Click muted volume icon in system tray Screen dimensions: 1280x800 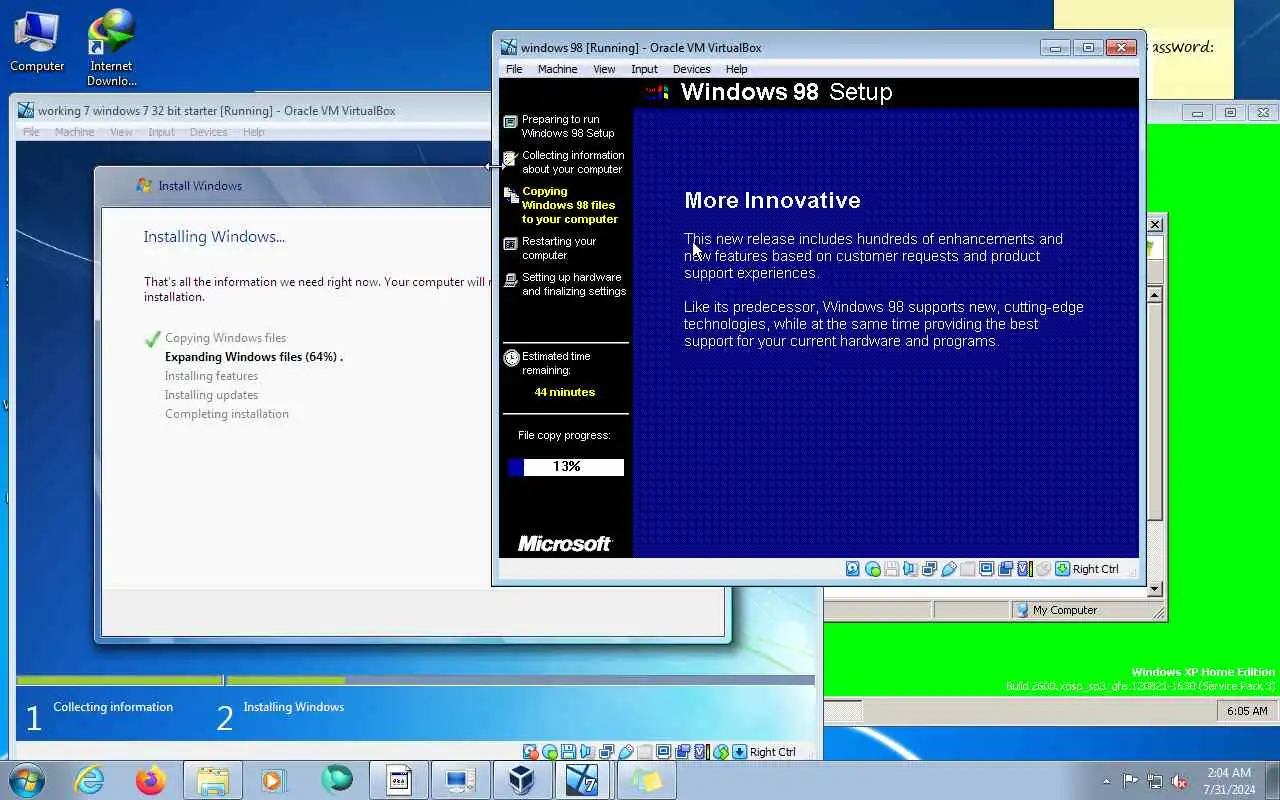pos(1180,781)
